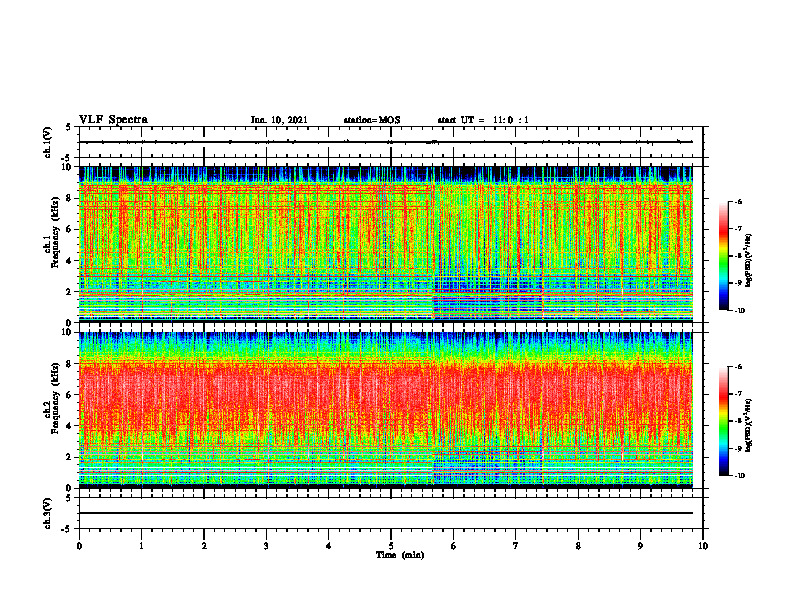The width and height of the screenshot is (792, 612).
Task: Click time-axis tick label "7"
Action: tap(516, 546)
